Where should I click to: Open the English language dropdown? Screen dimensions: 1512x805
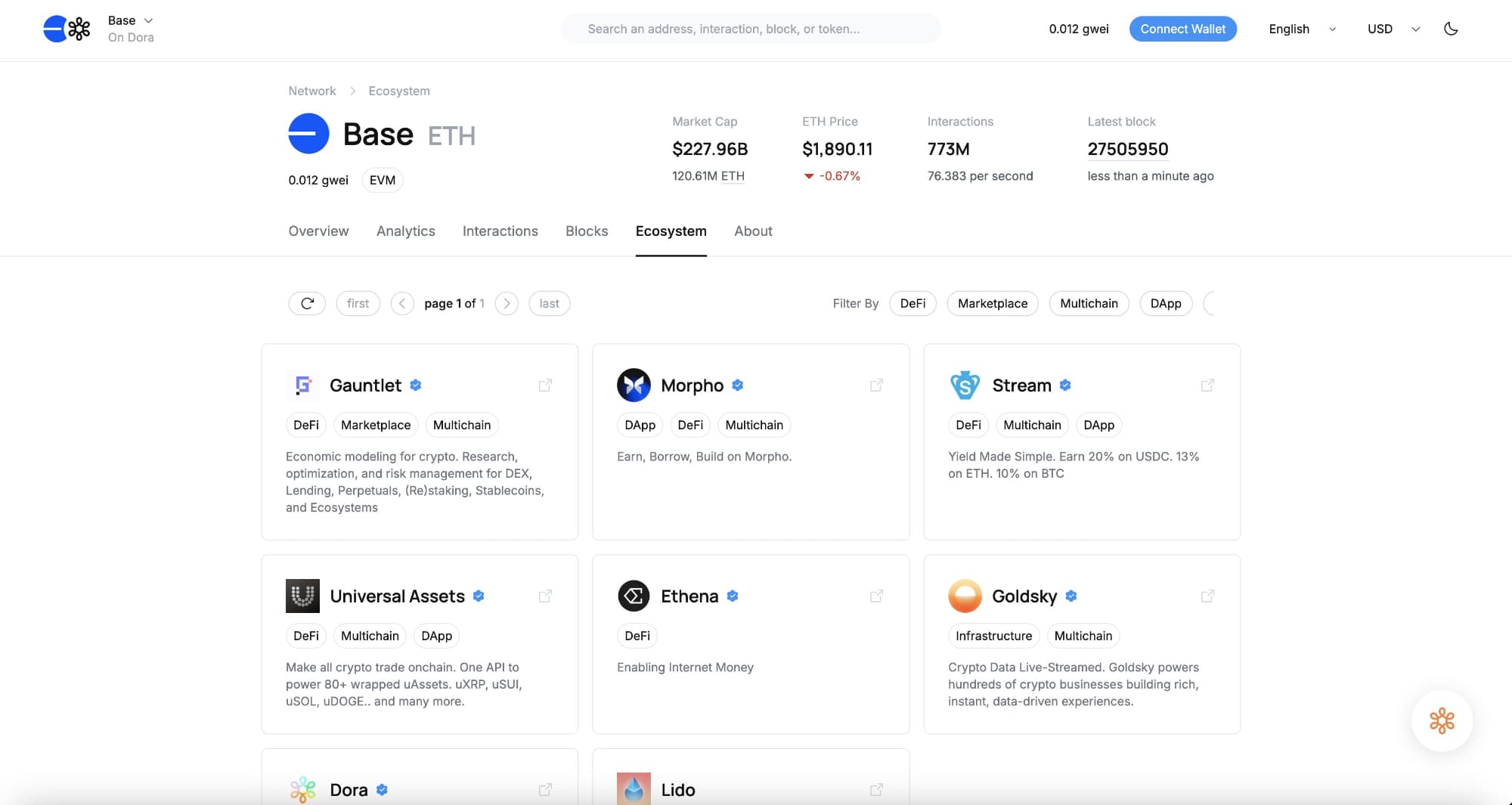click(1302, 29)
